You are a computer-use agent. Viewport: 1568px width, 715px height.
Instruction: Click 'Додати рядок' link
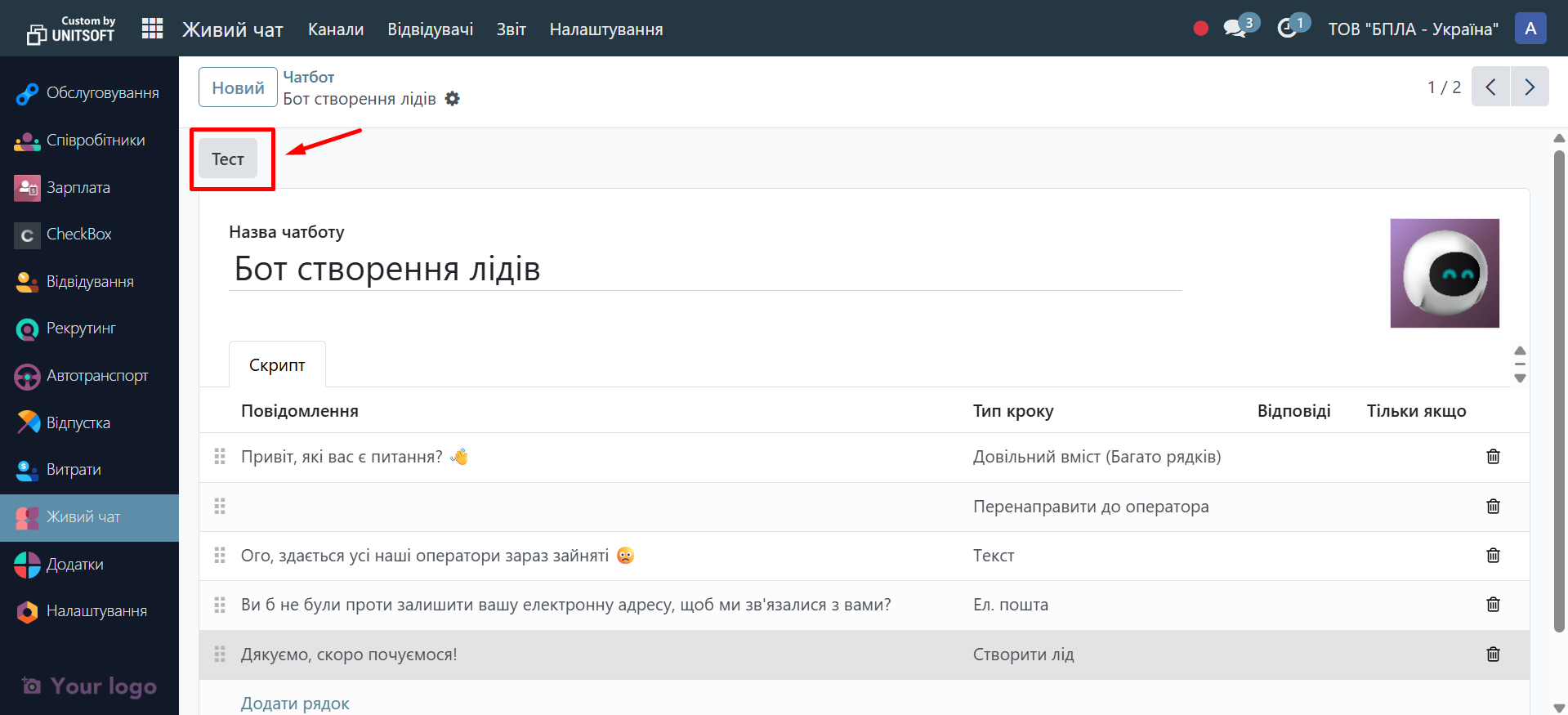click(x=295, y=704)
